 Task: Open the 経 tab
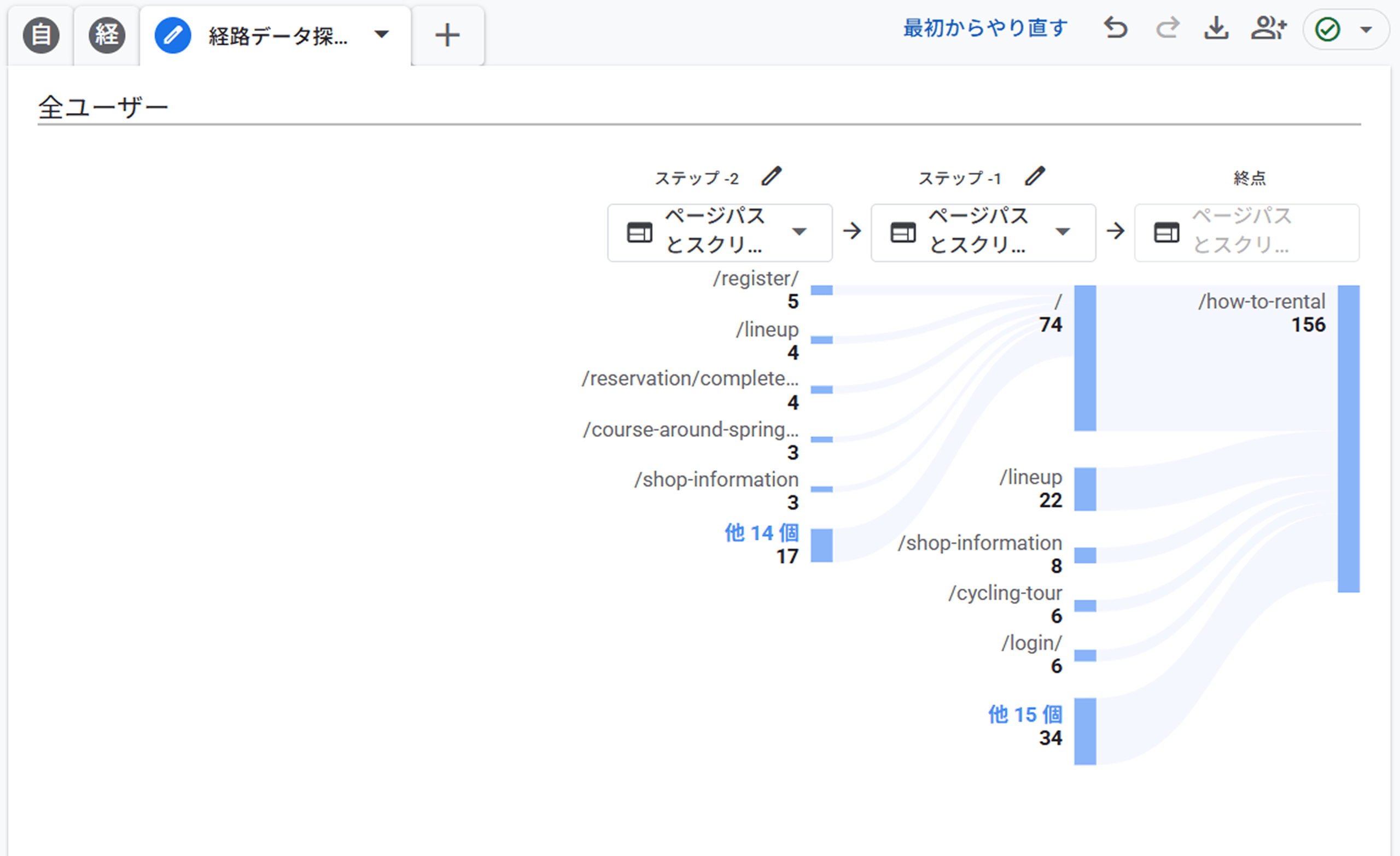pyautogui.click(x=107, y=35)
